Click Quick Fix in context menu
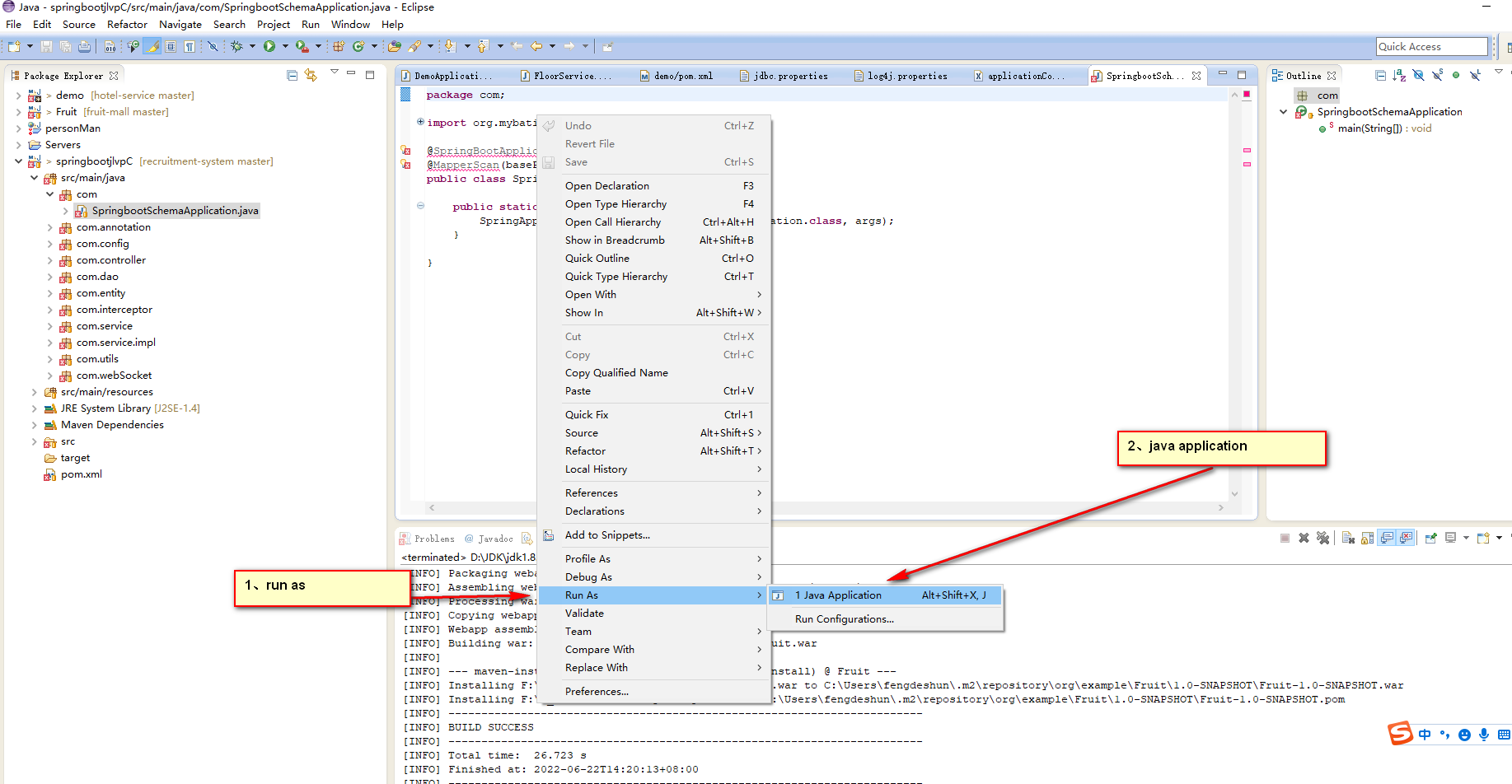 coord(654,415)
